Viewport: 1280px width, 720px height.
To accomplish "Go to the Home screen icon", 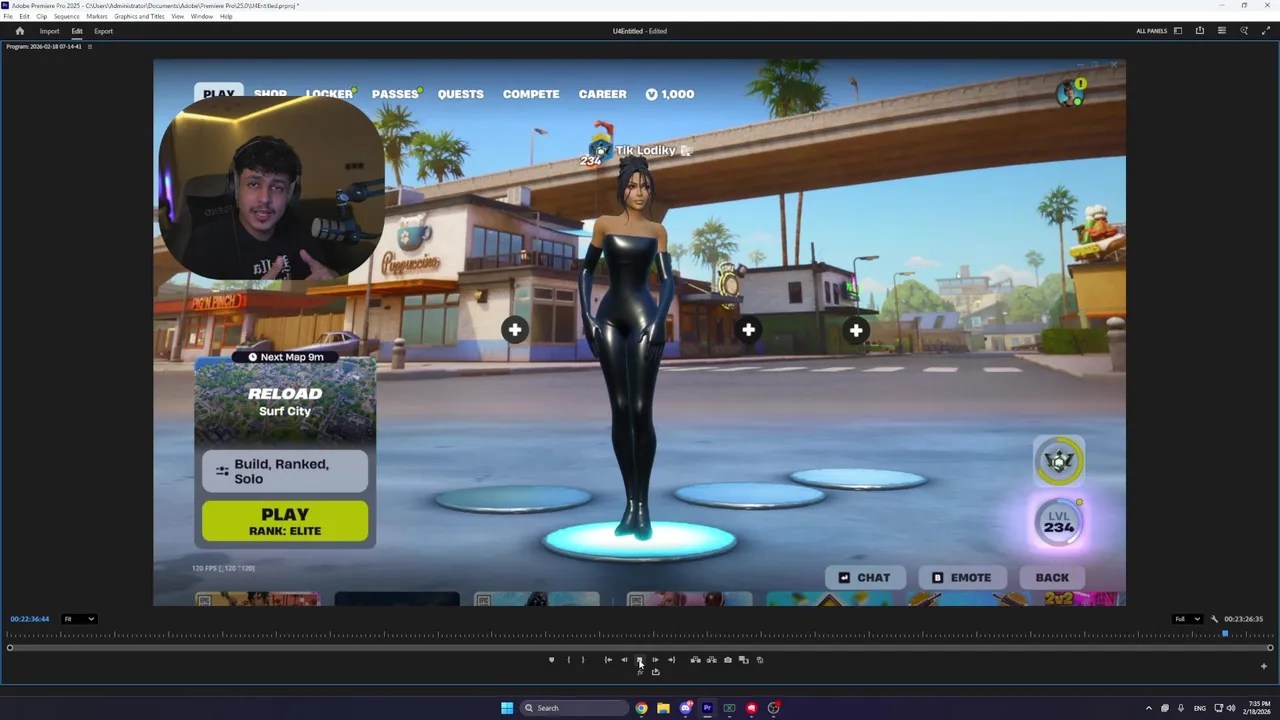I will [x=19, y=31].
